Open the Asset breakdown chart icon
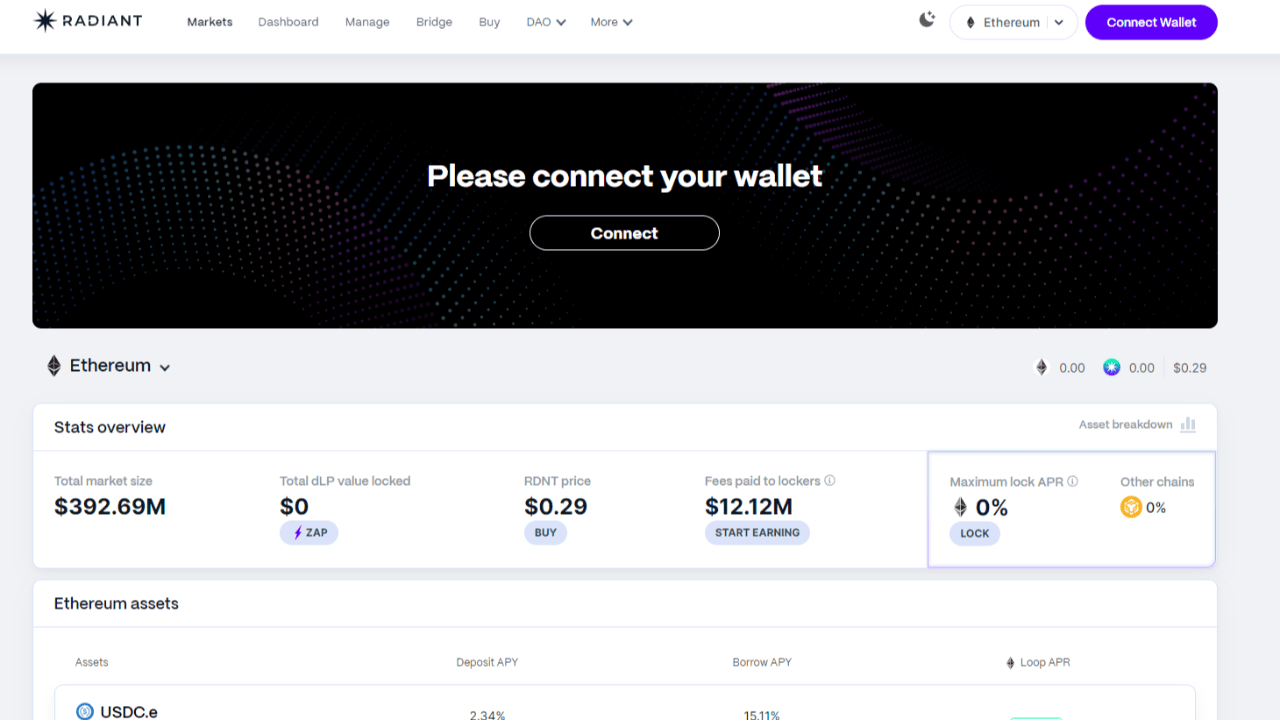This screenshot has width=1280, height=720. pos(1188,424)
